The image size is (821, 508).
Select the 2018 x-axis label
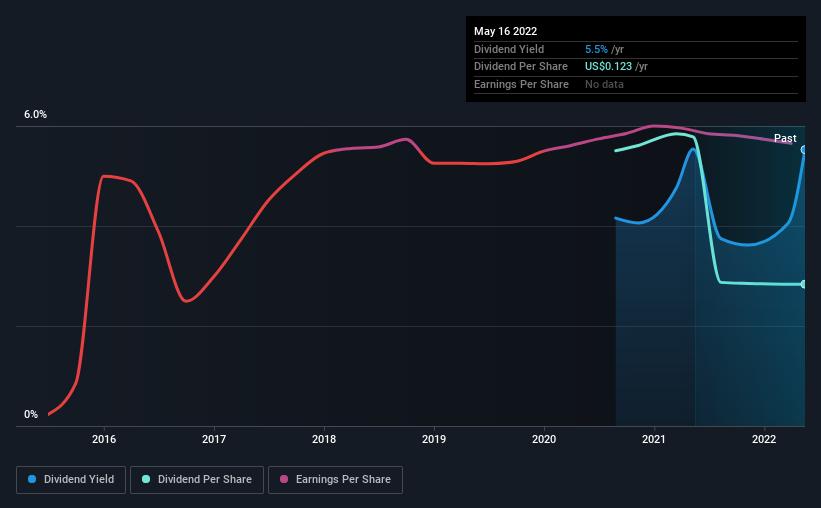(x=324, y=439)
